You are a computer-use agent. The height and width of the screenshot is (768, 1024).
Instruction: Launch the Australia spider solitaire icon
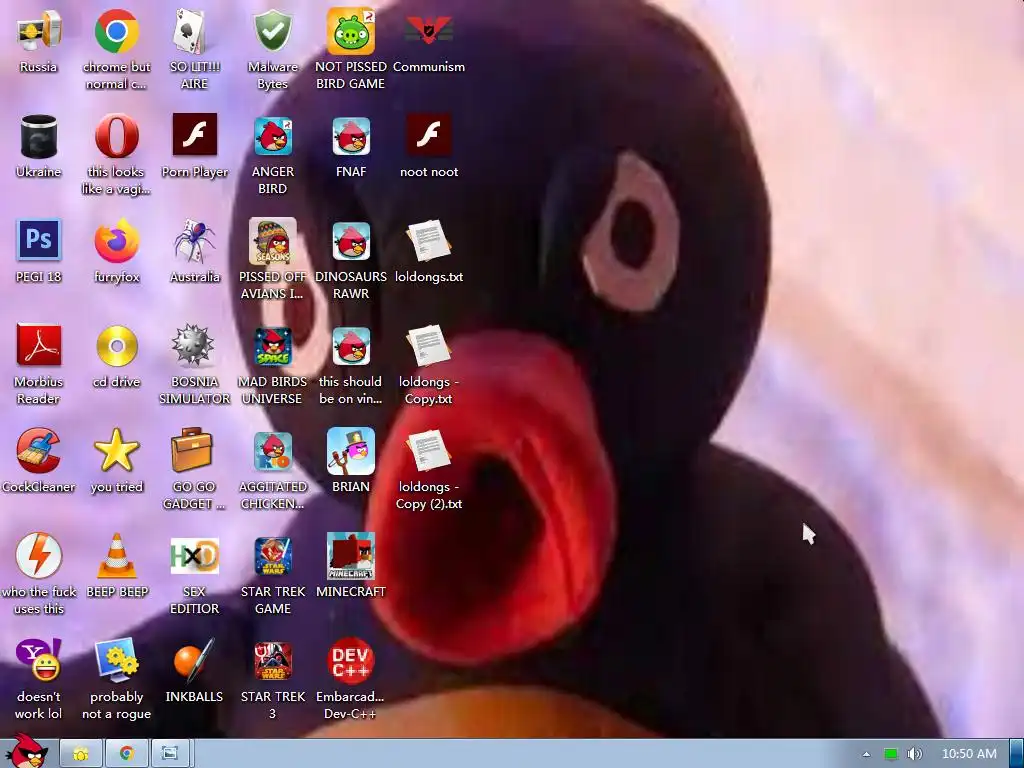[x=194, y=240]
